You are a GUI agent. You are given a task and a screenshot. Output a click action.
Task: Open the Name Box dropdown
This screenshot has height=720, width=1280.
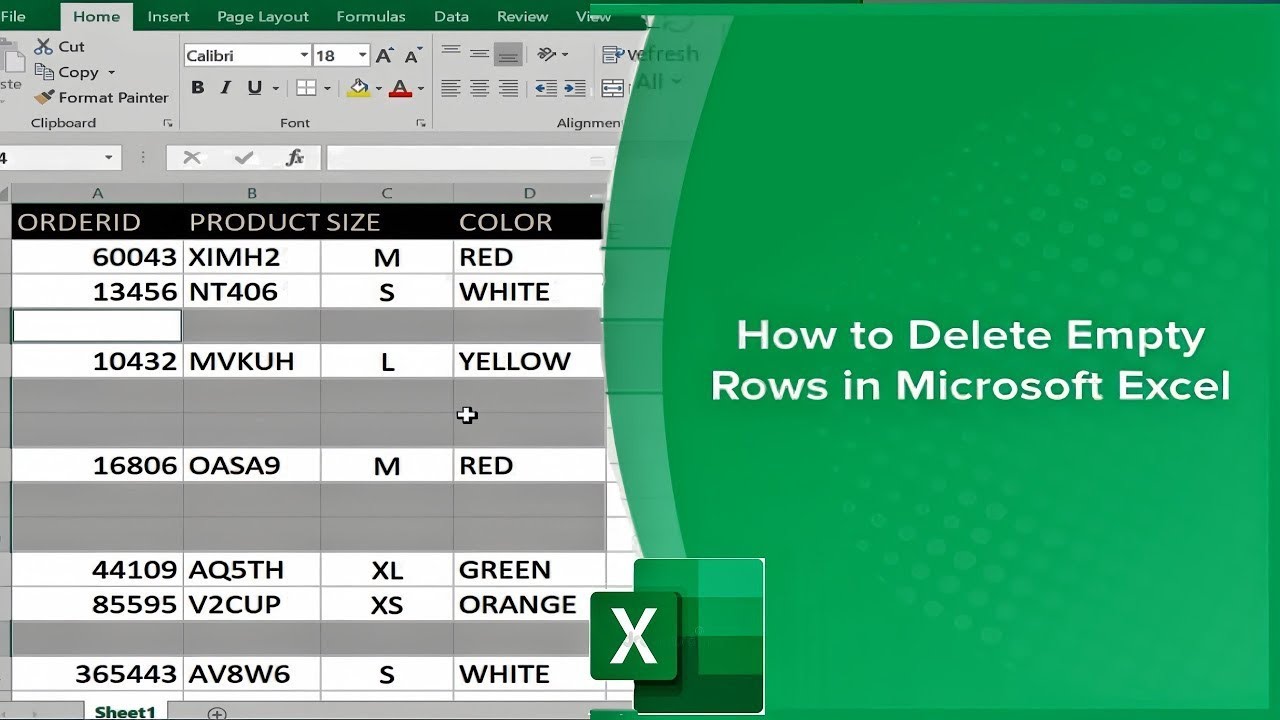click(x=108, y=158)
